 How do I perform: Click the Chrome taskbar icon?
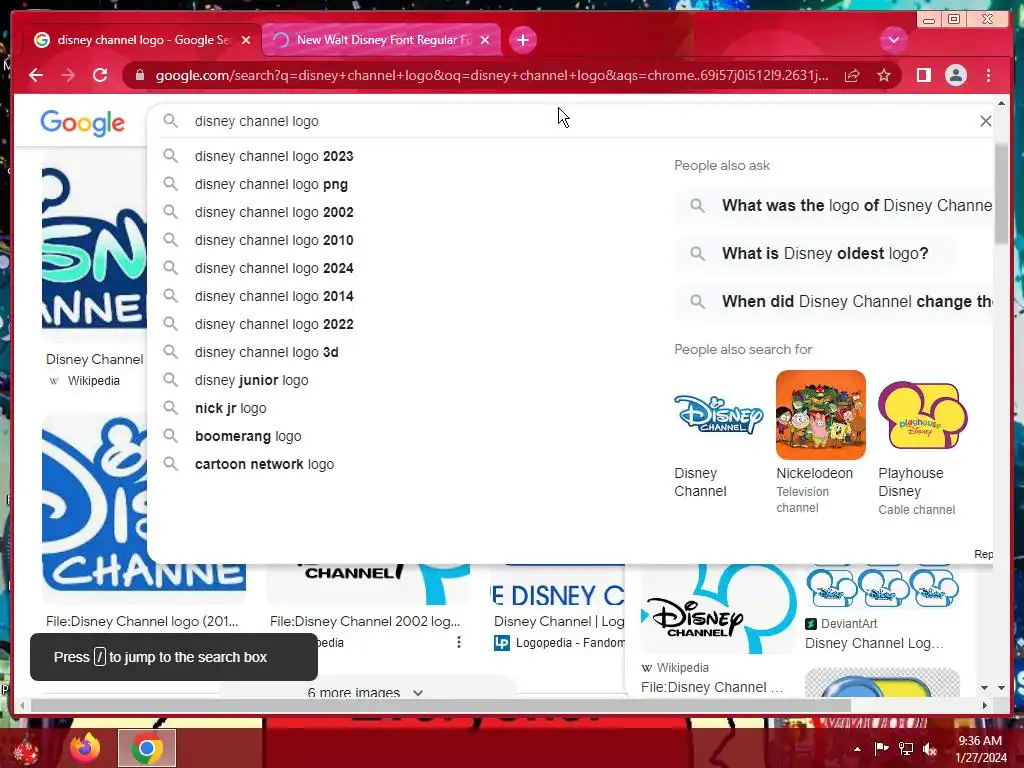click(147, 748)
